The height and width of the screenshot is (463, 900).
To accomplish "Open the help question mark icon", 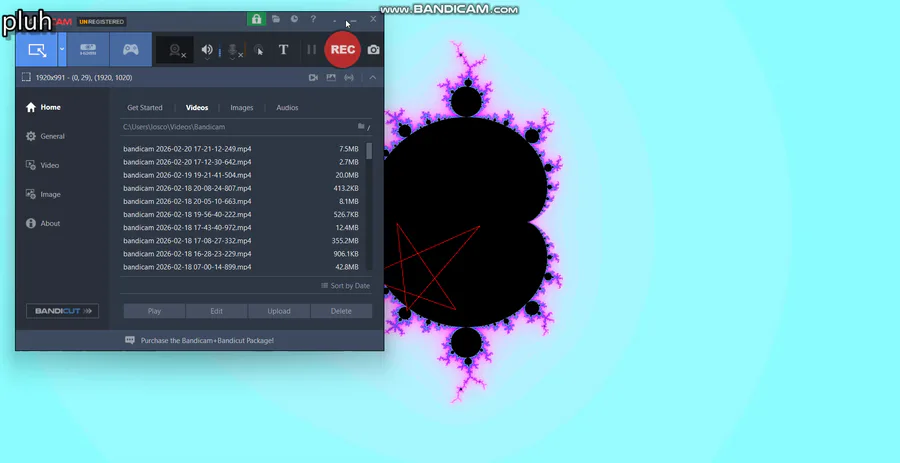I will pyautogui.click(x=313, y=19).
